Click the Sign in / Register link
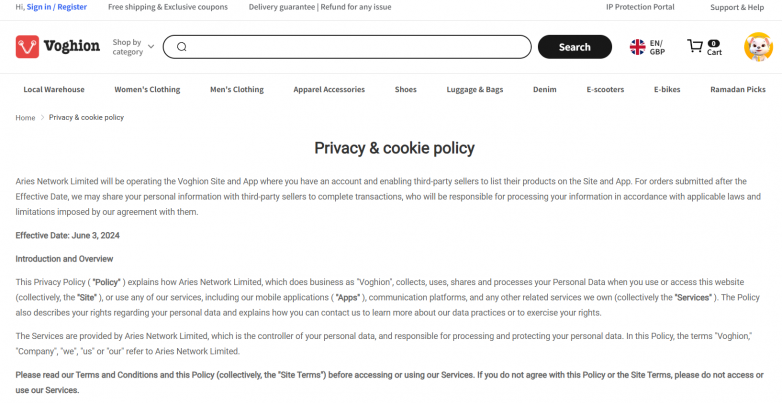This screenshot has height=403, width=782. tap(57, 7)
